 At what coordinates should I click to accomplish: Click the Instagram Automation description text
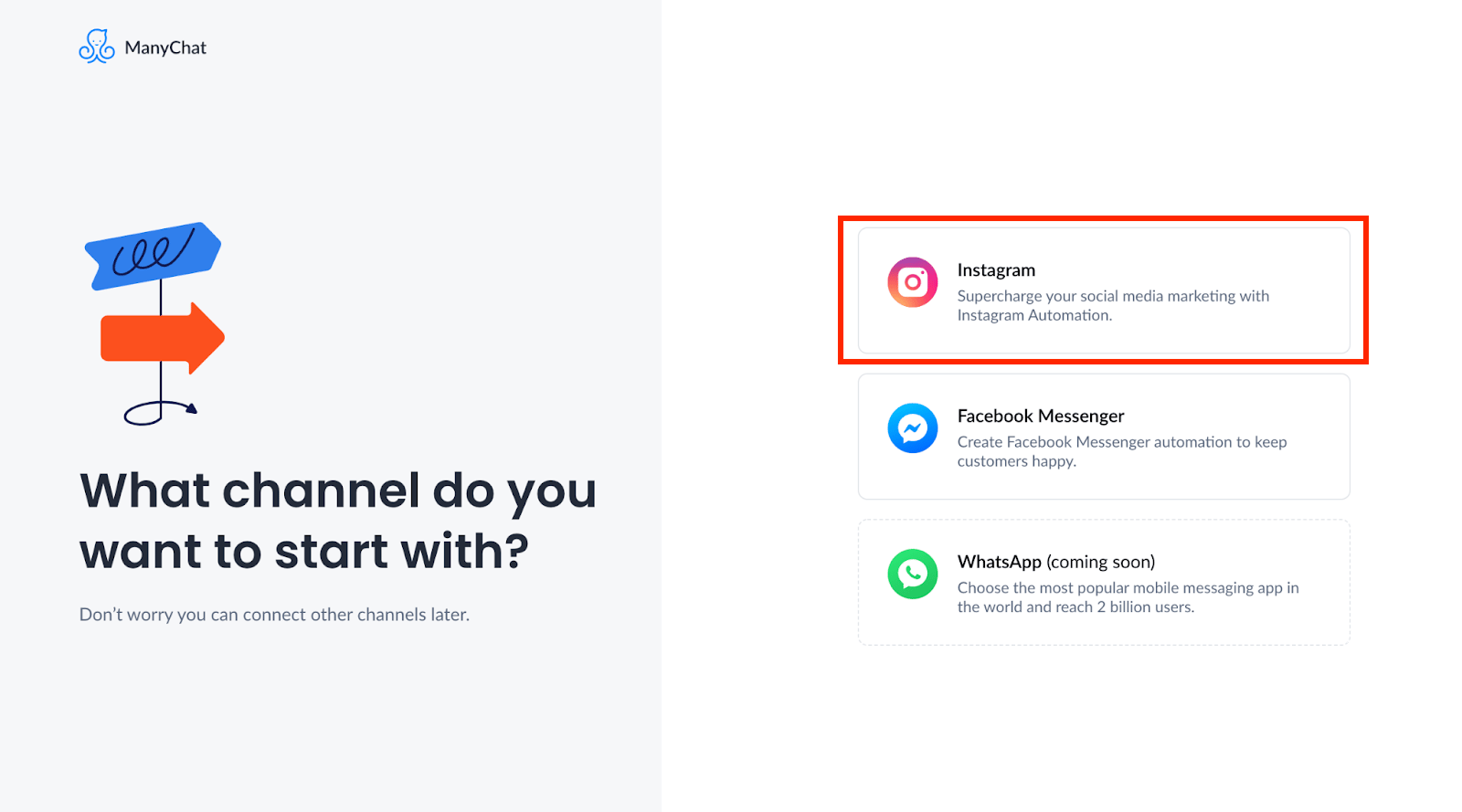click(1113, 305)
